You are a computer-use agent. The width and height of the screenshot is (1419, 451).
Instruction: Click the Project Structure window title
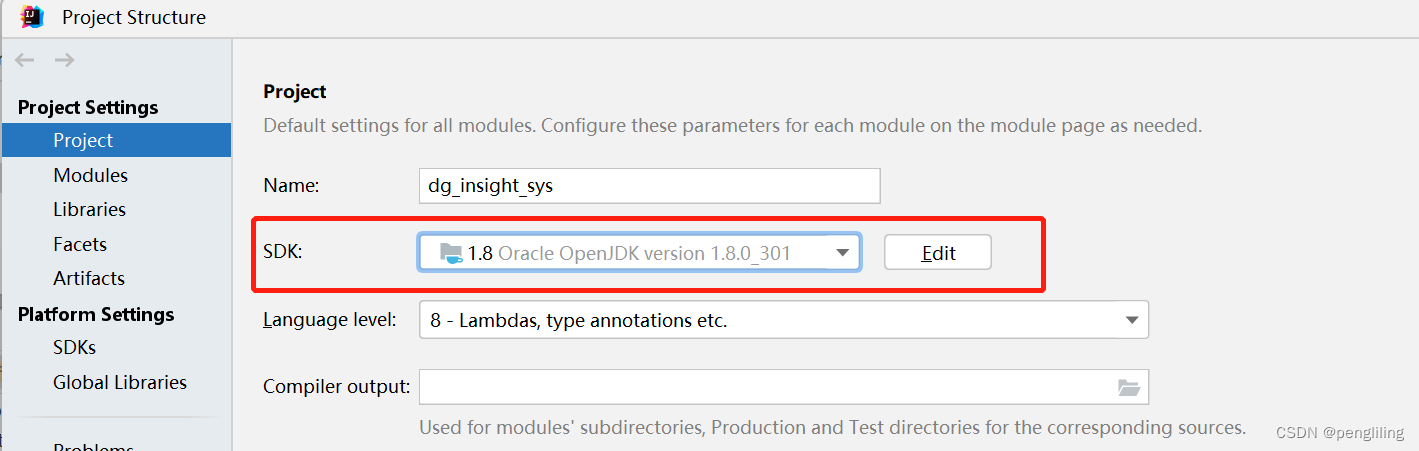(x=134, y=17)
